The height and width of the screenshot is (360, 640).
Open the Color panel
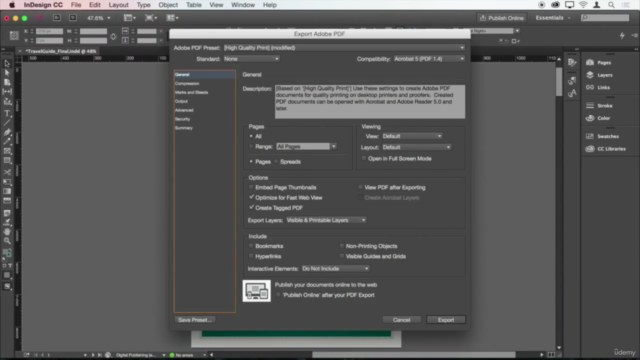(x=598, y=118)
